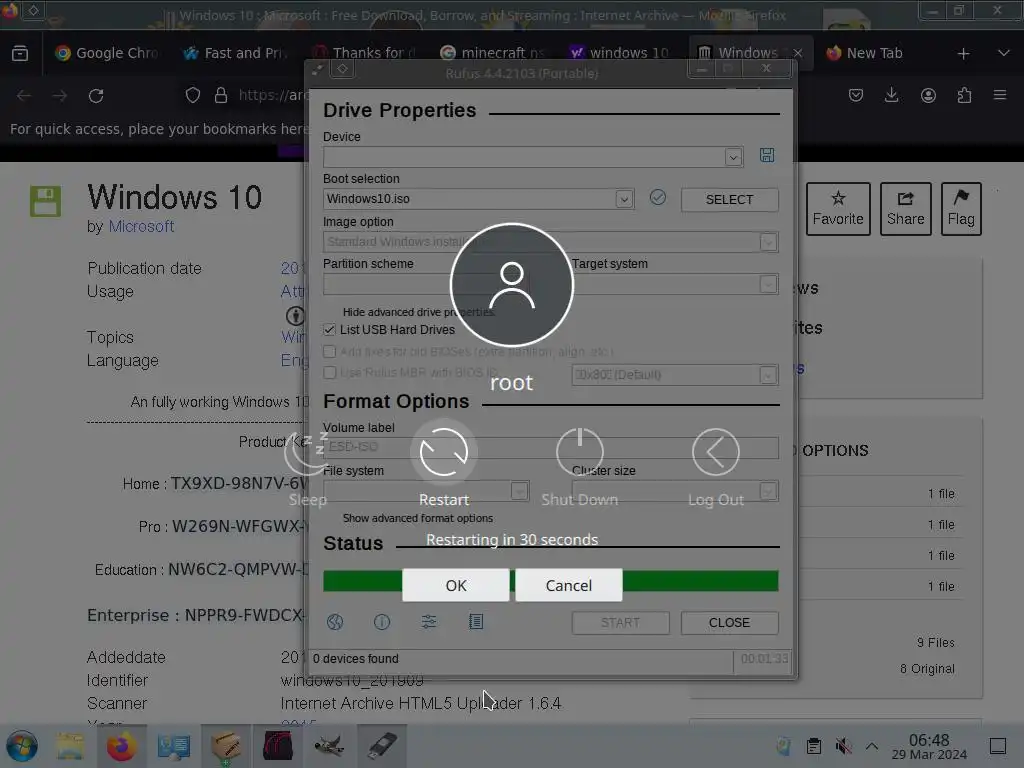1024x768 pixels.
Task: Open the Image option dropdown
Action: (x=768, y=242)
